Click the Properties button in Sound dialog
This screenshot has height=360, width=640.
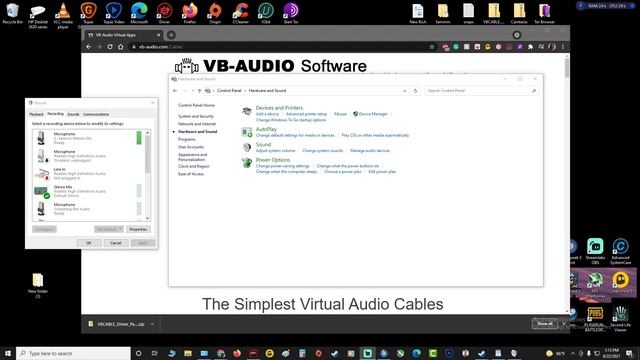[x=138, y=229]
